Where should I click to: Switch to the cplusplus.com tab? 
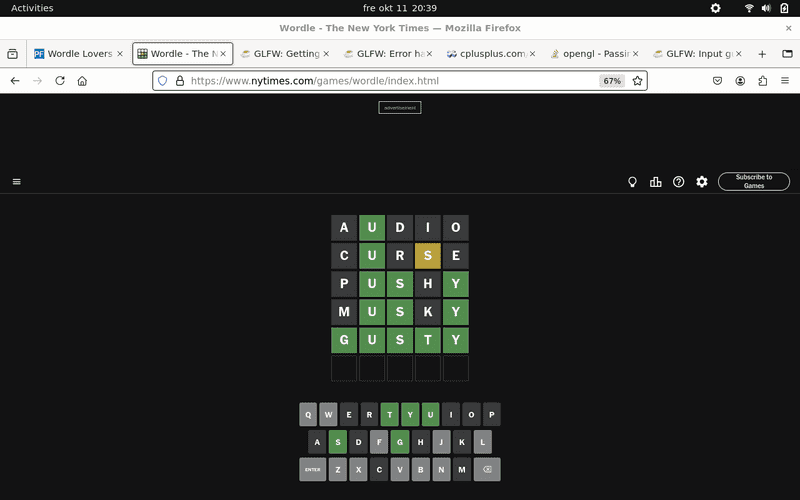pyautogui.click(x=492, y=54)
